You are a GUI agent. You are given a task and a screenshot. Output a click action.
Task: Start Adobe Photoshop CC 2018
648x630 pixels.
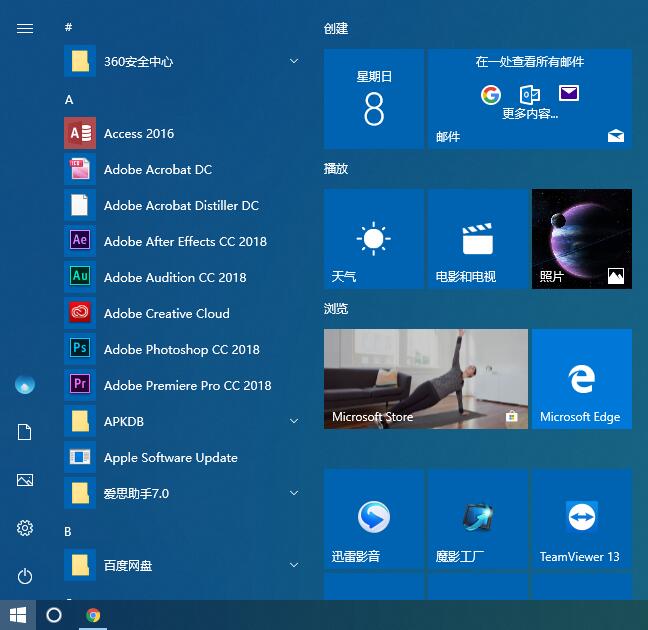[x=181, y=350]
